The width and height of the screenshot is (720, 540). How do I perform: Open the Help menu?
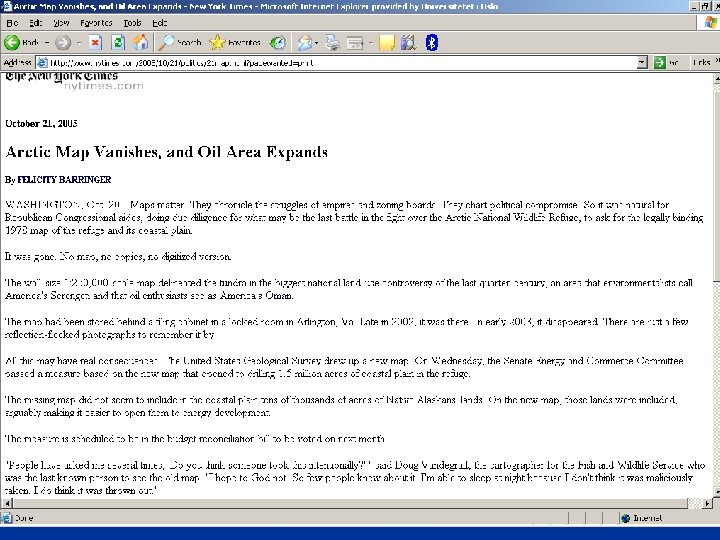point(159,23)
